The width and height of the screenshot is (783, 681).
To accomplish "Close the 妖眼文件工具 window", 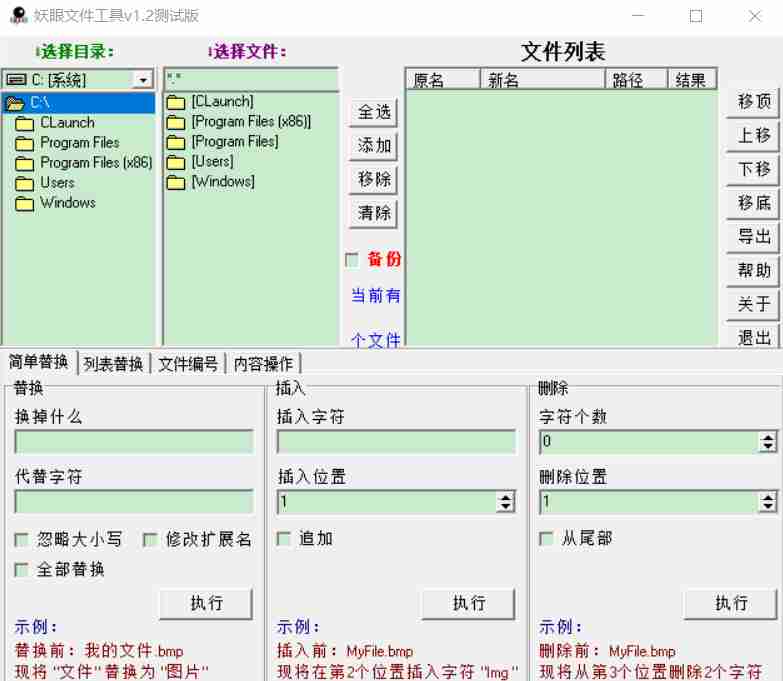I will pos(755,15).
